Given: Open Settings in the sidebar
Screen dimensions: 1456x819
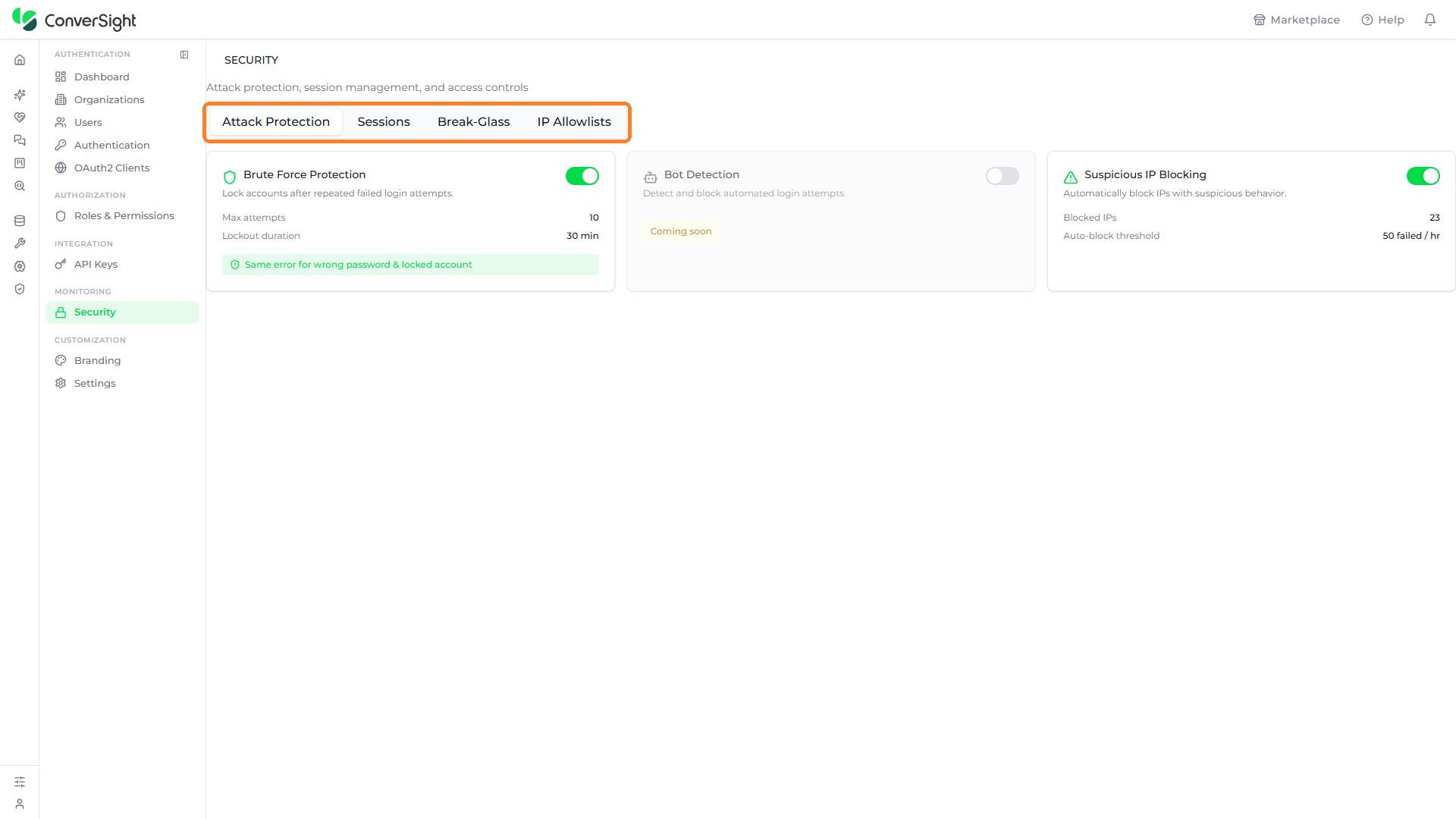Looking at the screenshot, I should (x=122, y=383).
